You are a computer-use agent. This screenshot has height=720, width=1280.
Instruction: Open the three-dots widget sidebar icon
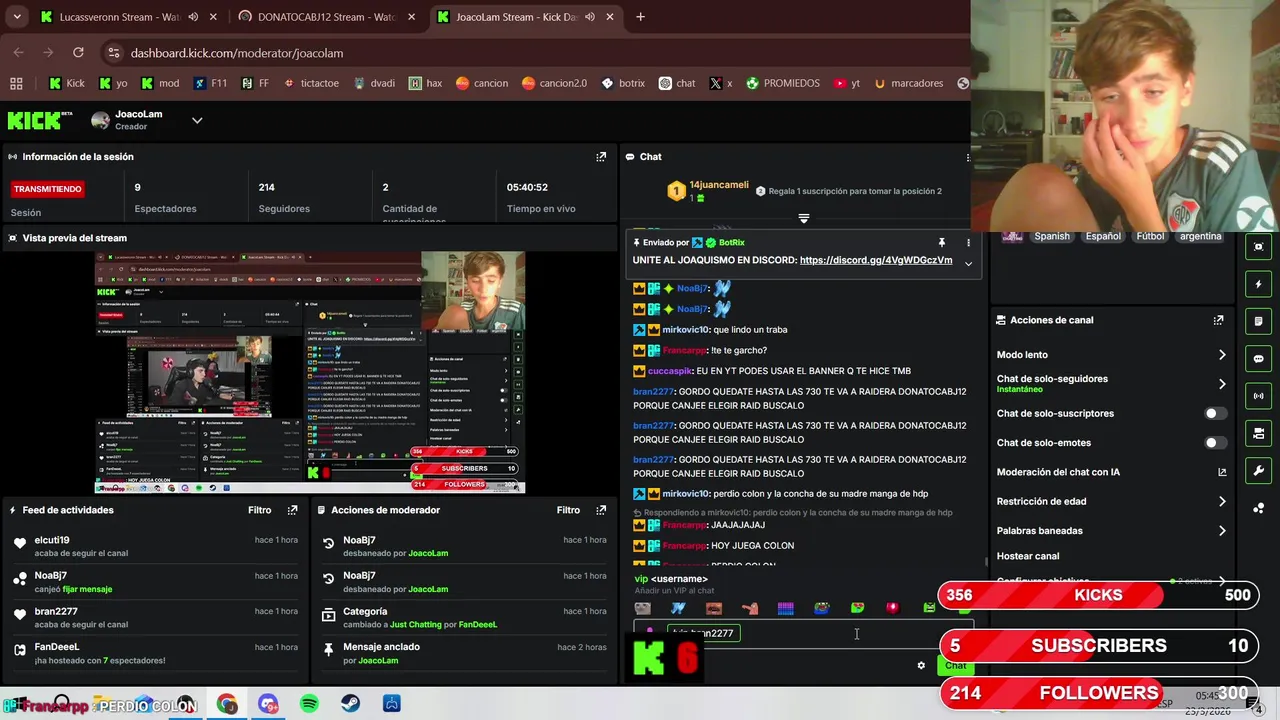click(1258, 508)
